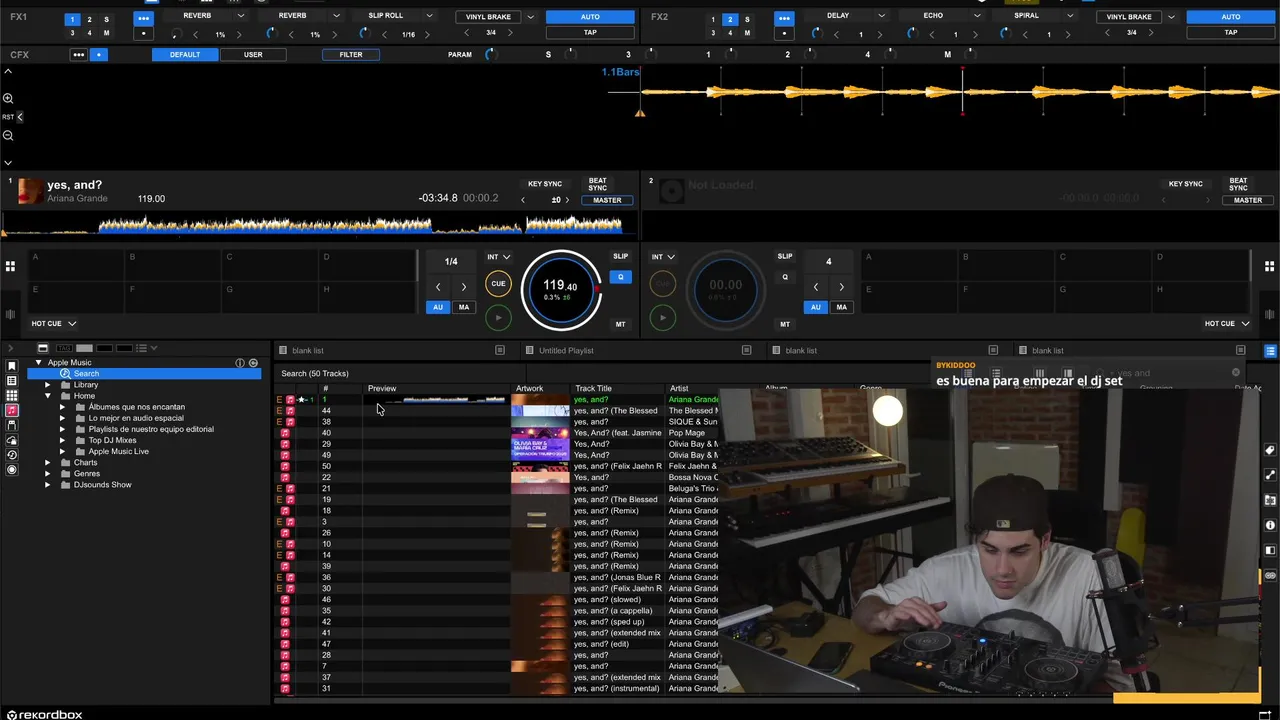Toggle MA manual loop on deck 1
This screenshot has width=1280, height=720.
click(x=464, y=307)
